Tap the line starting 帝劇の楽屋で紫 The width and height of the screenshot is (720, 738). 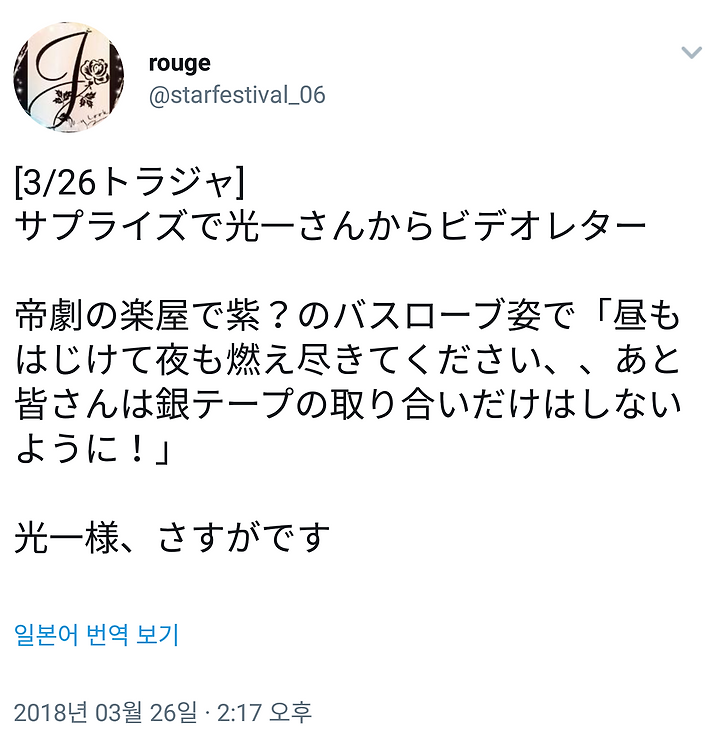click(348, 316)
